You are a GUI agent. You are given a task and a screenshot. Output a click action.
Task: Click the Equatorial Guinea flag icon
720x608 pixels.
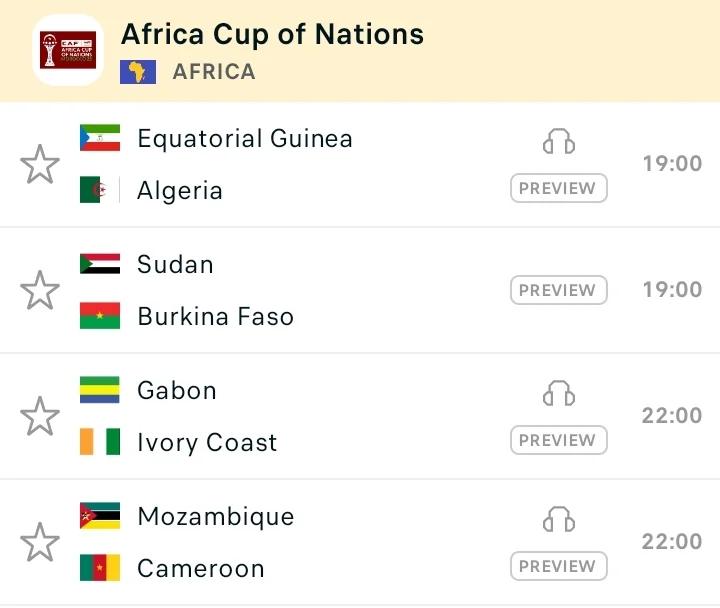click(100, 137)
